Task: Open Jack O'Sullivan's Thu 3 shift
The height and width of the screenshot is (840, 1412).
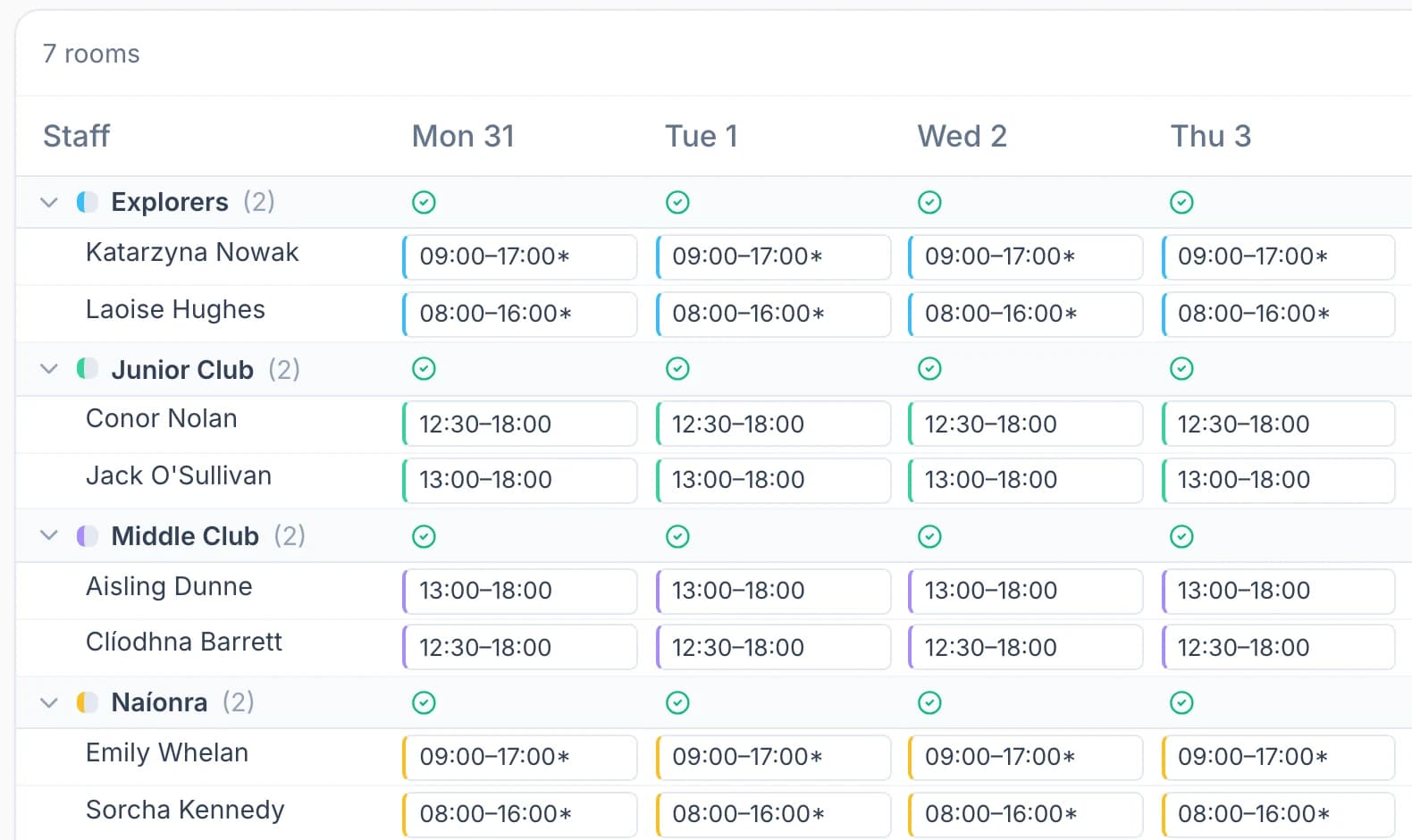Action: 1278,481
